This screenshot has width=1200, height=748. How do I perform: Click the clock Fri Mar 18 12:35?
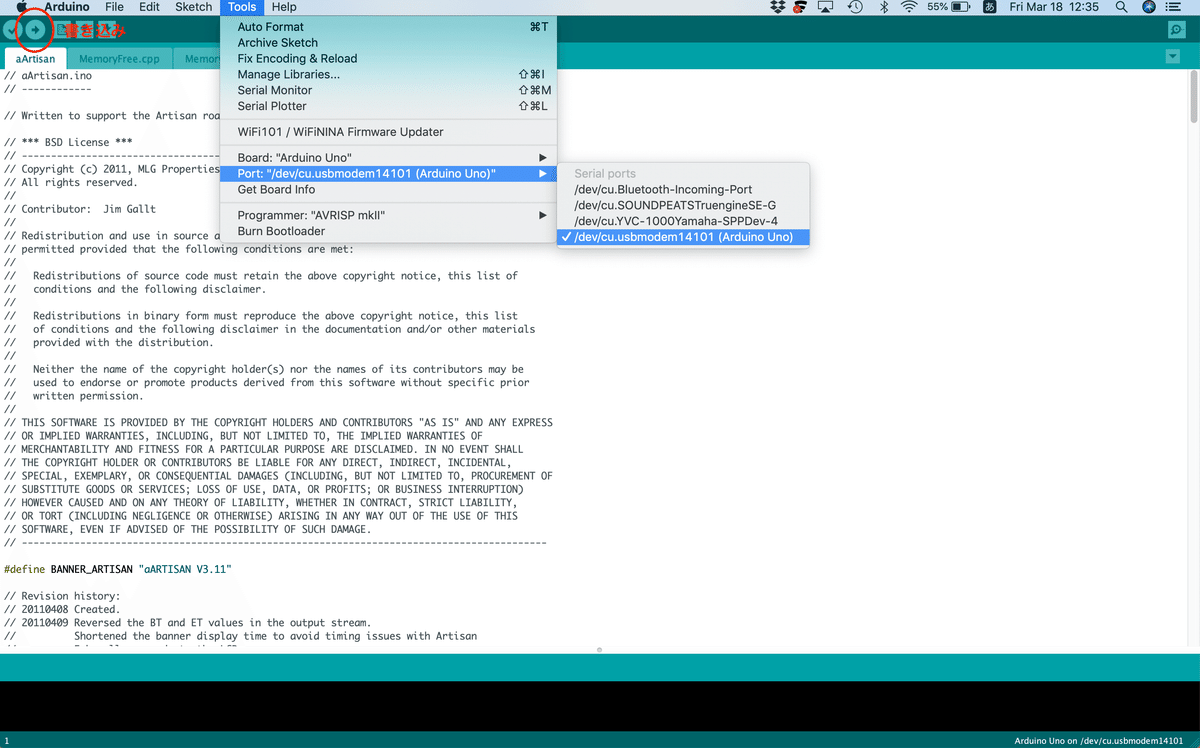point(1054,7)
